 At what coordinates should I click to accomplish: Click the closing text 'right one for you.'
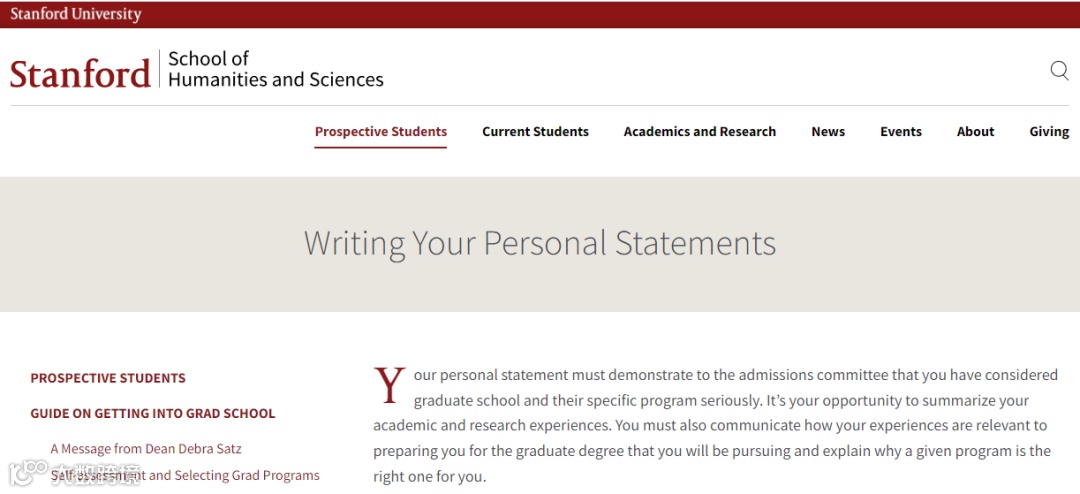pos(429,477)
